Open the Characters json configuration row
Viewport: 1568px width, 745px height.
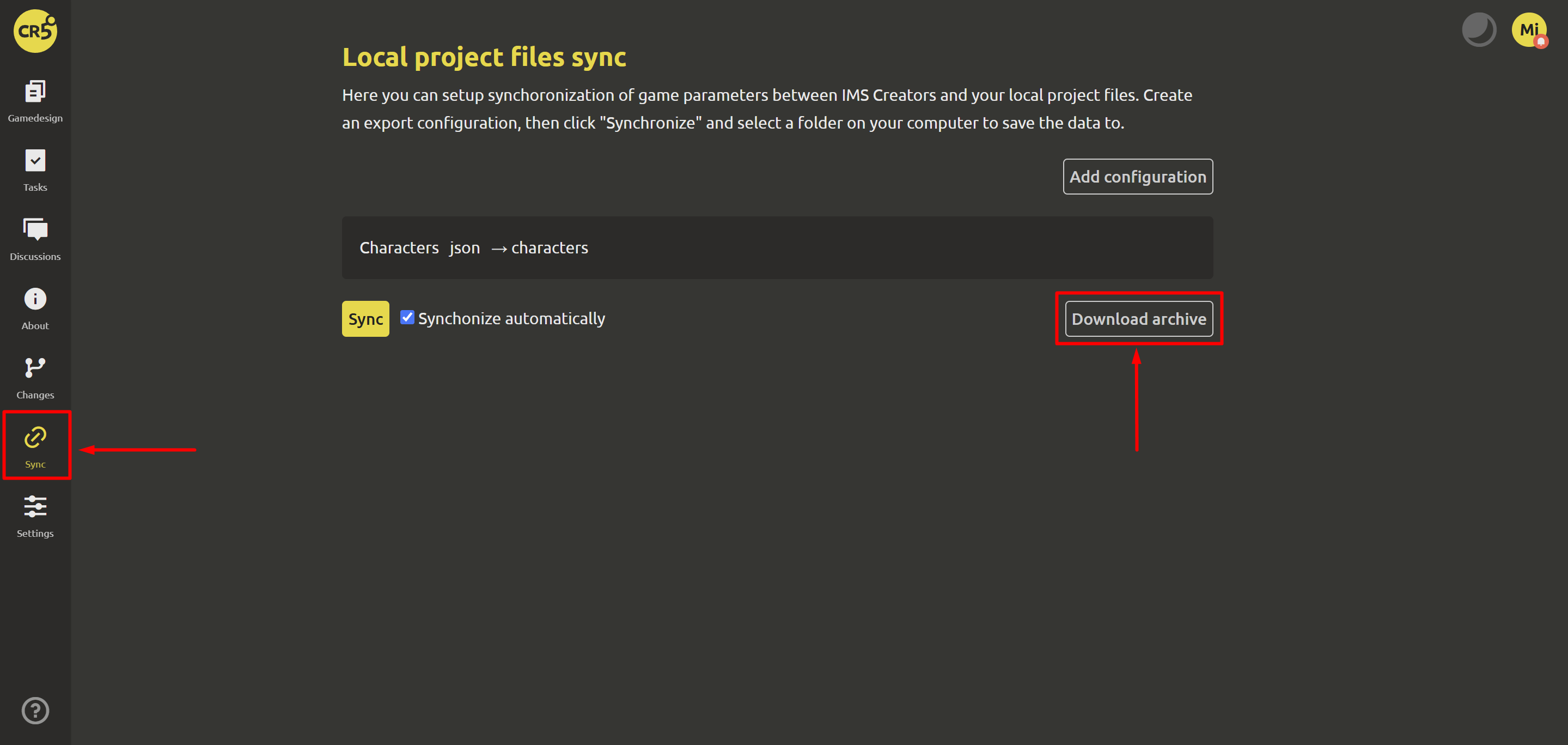tap(777, 248)
